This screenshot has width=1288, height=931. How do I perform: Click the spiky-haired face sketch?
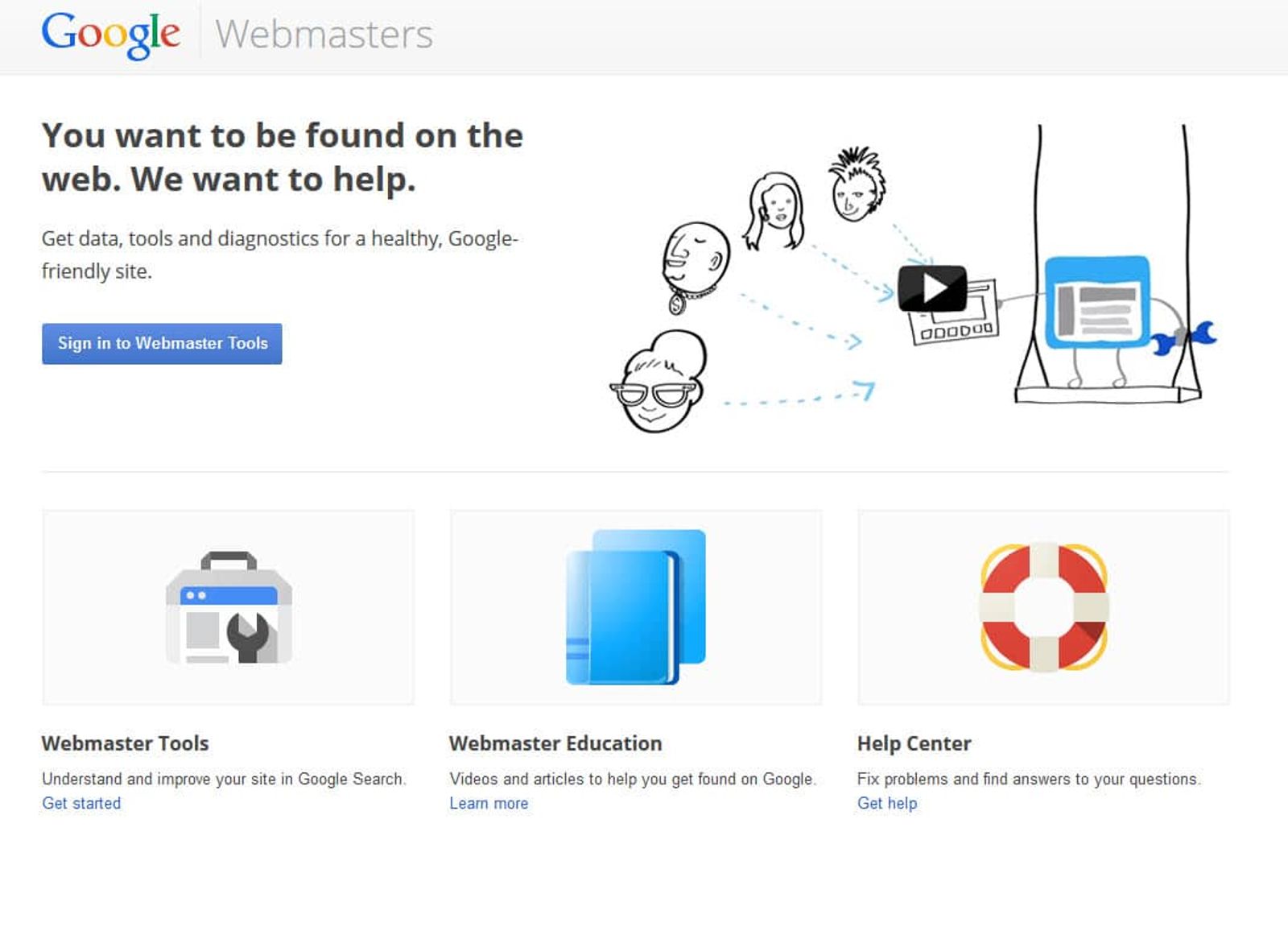pyautogui.click(x=857, y=184)
